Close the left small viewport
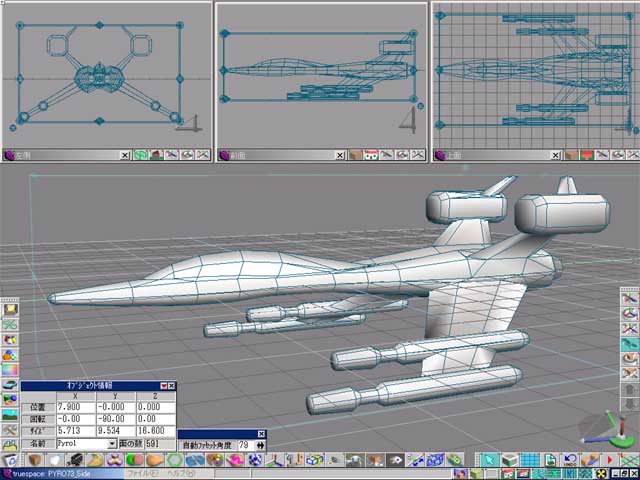Viewport: 640px width, 480px height. [x=125, y=155]
